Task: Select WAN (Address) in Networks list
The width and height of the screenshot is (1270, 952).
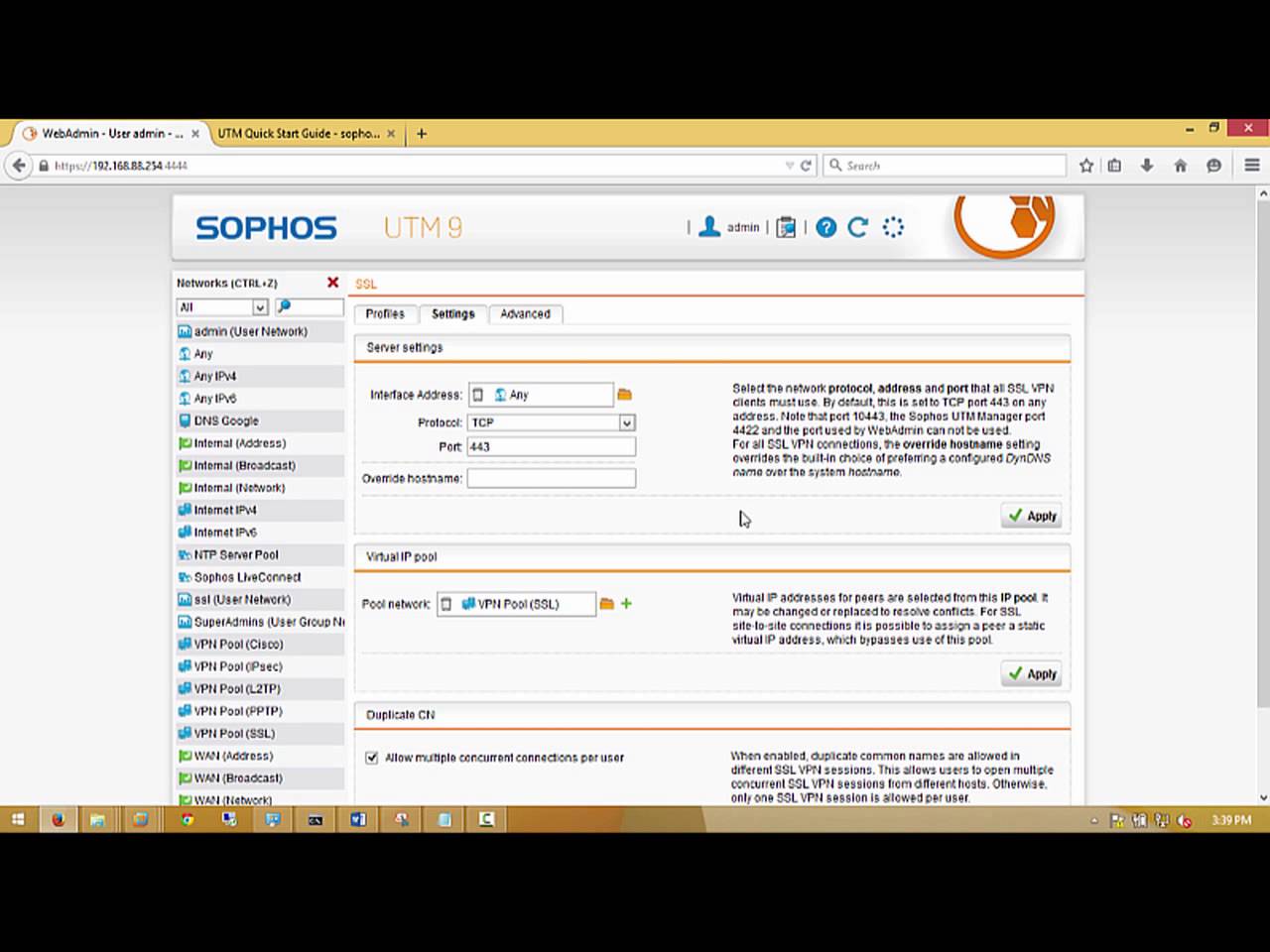Action: point(260,756)
